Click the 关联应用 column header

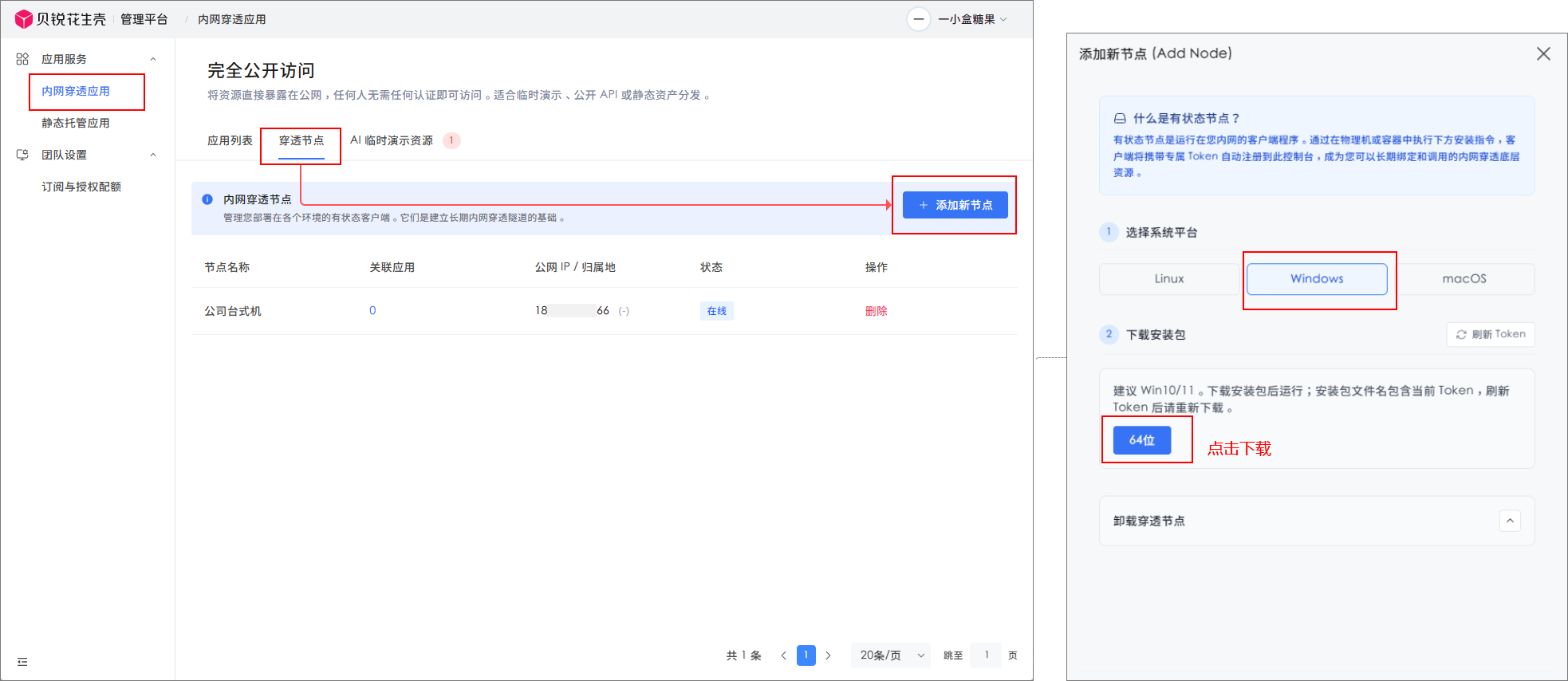pyautogui.click(x=392, y=267)
